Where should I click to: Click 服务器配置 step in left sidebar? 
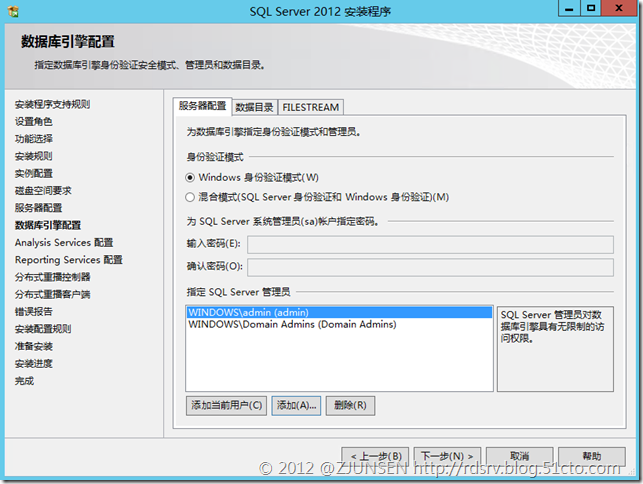(x=38, y=208)
